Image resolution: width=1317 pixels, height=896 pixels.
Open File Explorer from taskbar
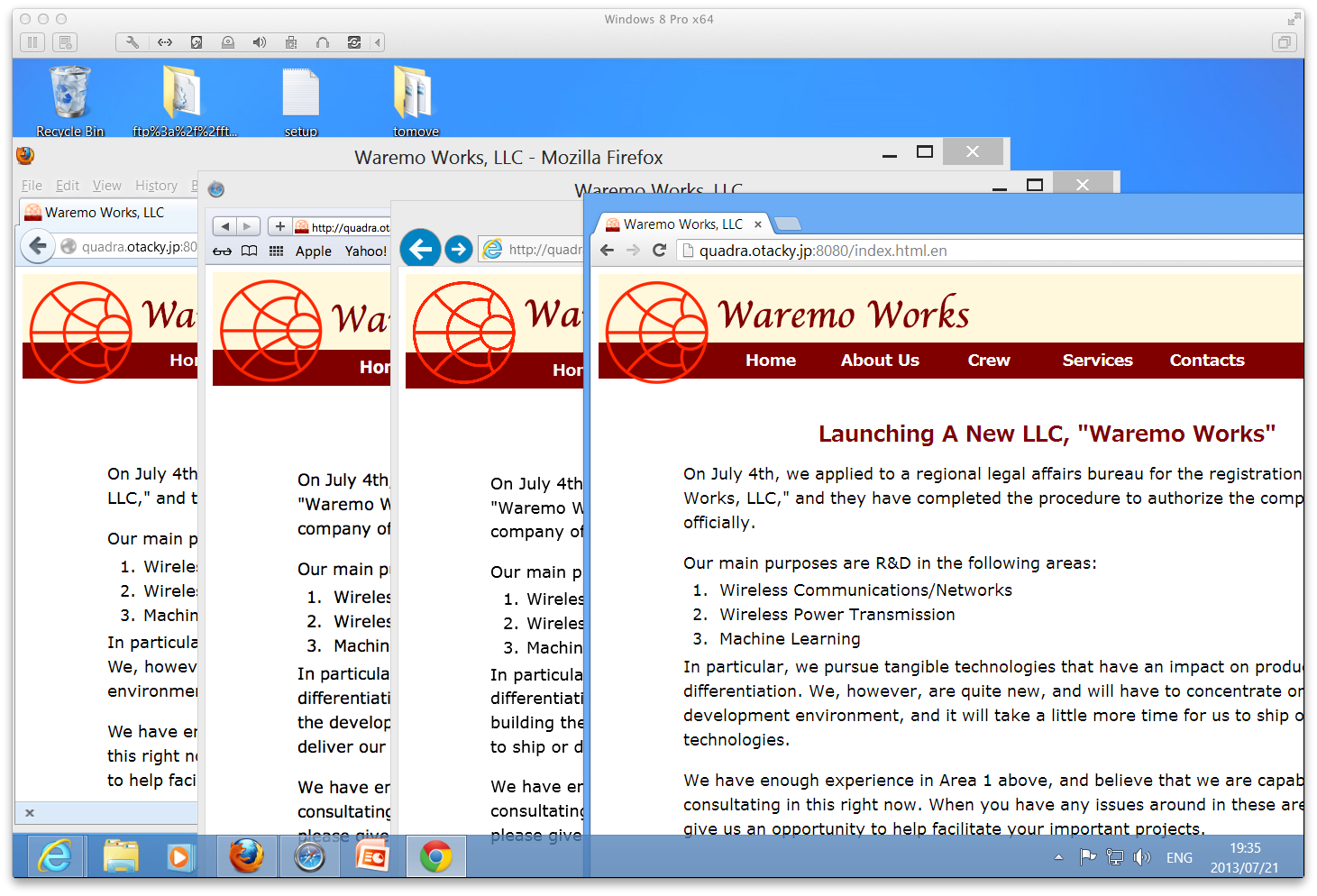[x=121, y=856]
